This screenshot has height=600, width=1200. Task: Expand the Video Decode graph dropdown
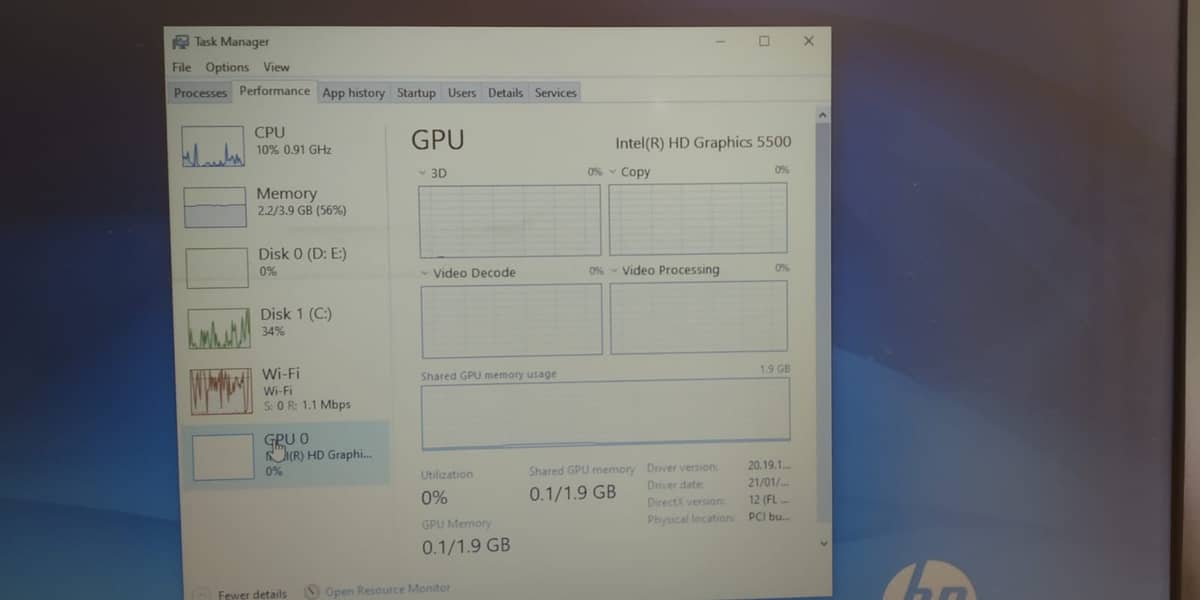coord(425,273)
